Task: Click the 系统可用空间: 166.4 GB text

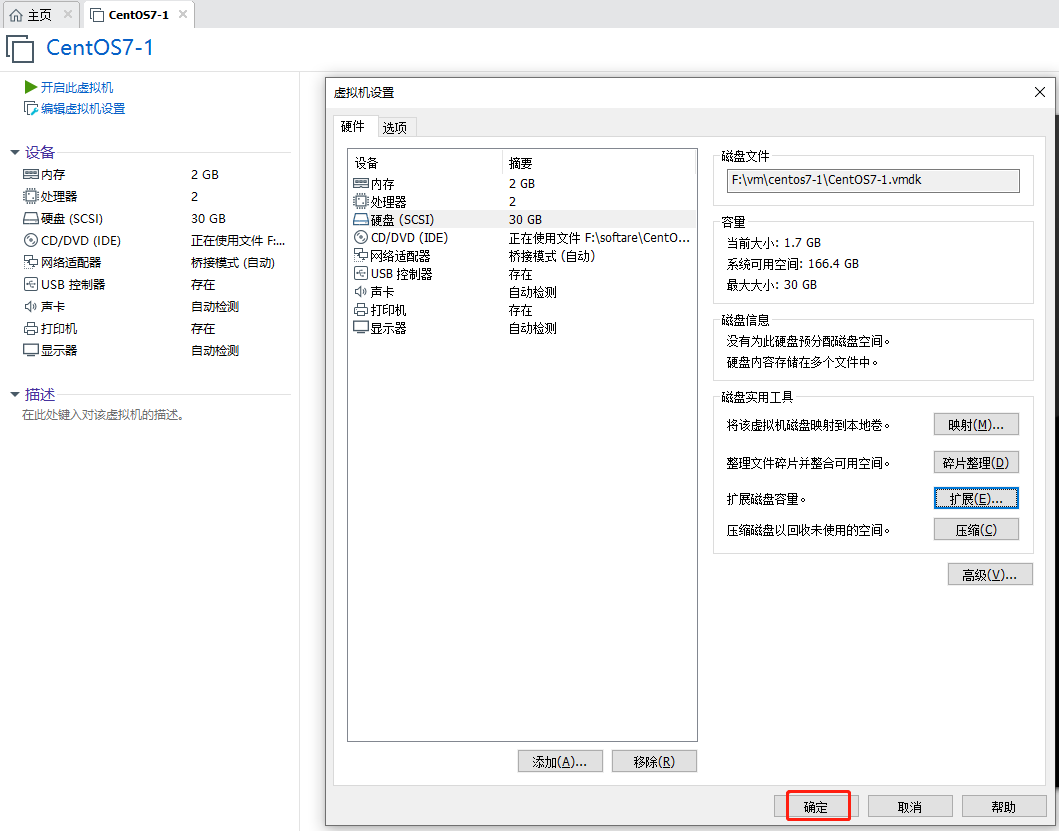Action: tap(793, 263)
